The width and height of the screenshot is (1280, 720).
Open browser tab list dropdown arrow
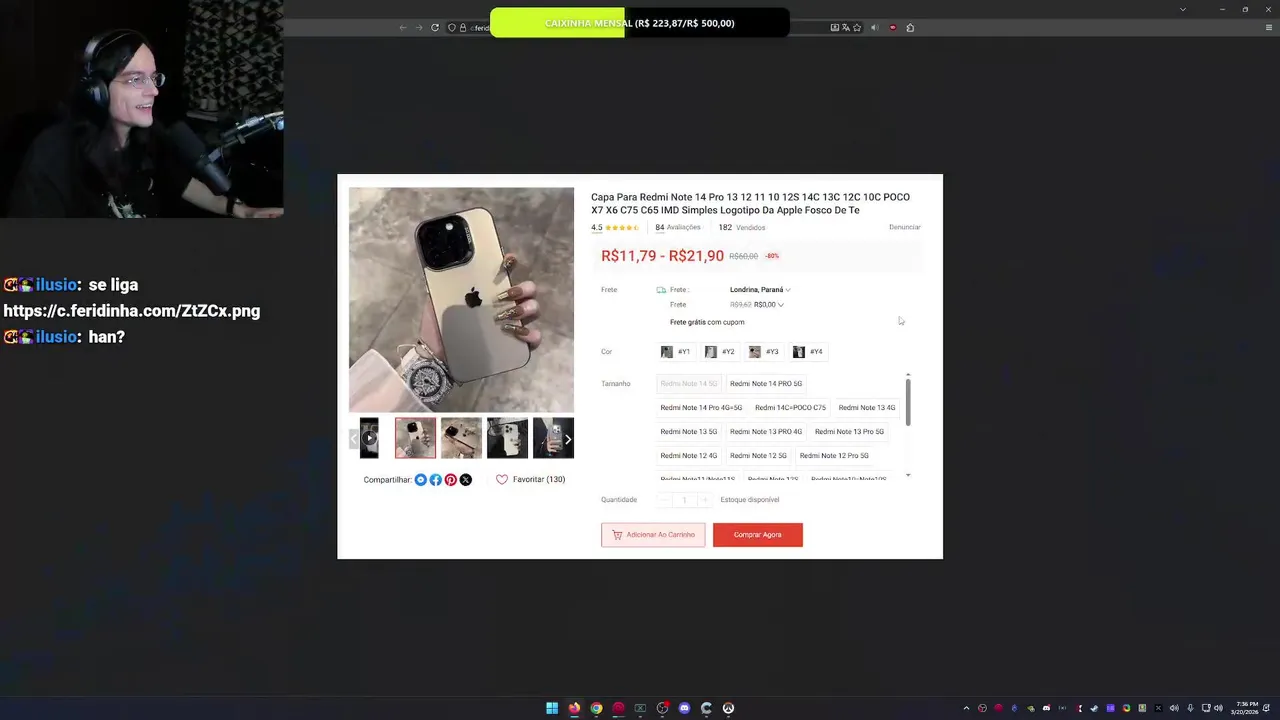coord(1183,9)
